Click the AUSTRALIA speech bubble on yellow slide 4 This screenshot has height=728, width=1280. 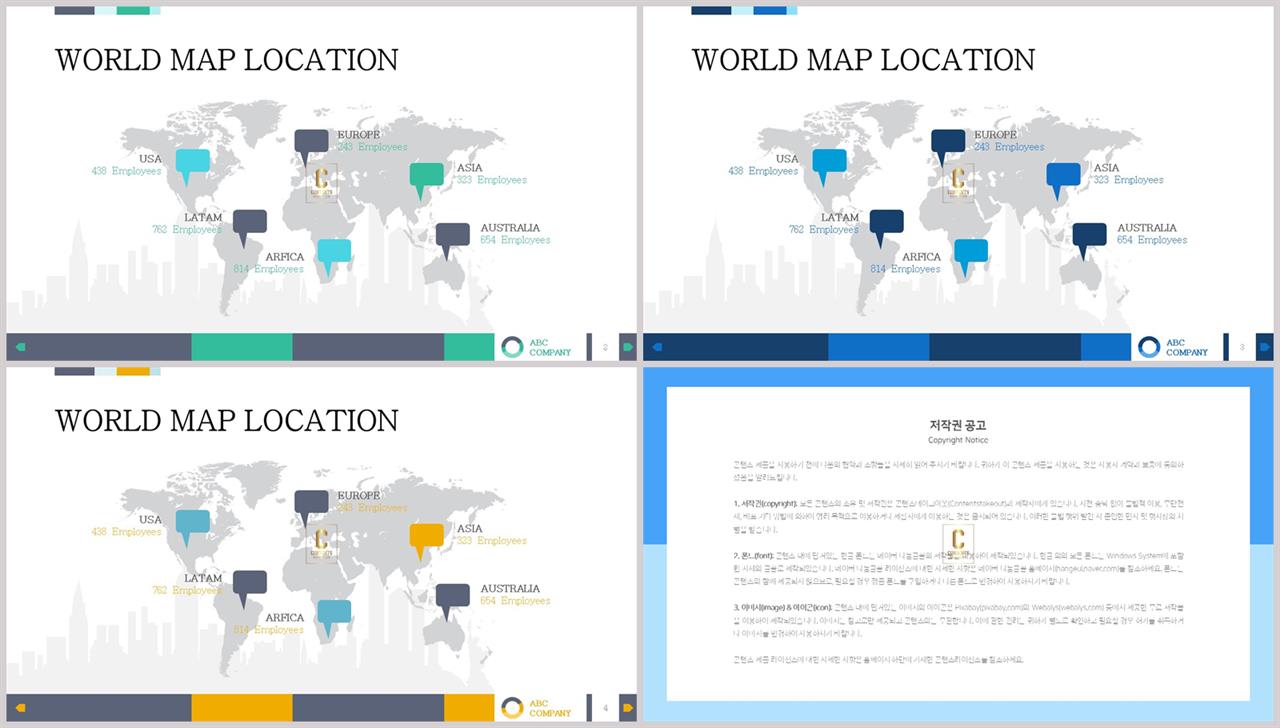point(452,600)
